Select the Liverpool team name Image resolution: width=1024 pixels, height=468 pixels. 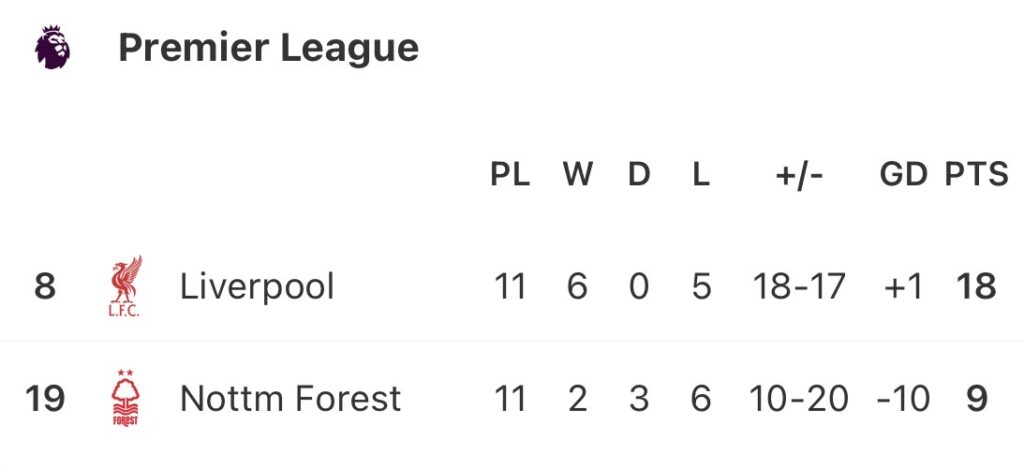click(x=257, y=287)
